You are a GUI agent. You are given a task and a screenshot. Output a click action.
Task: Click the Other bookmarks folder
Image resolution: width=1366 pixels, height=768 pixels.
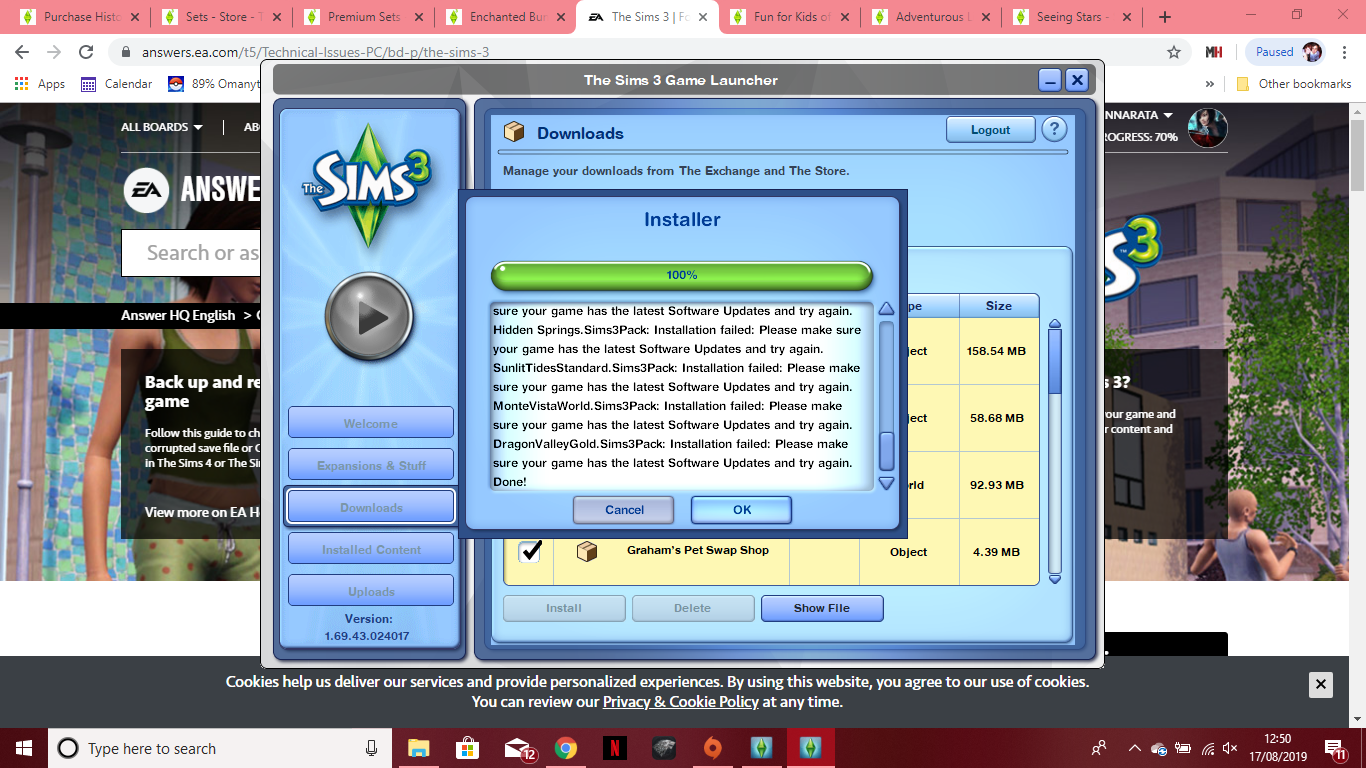(1294, 84)
